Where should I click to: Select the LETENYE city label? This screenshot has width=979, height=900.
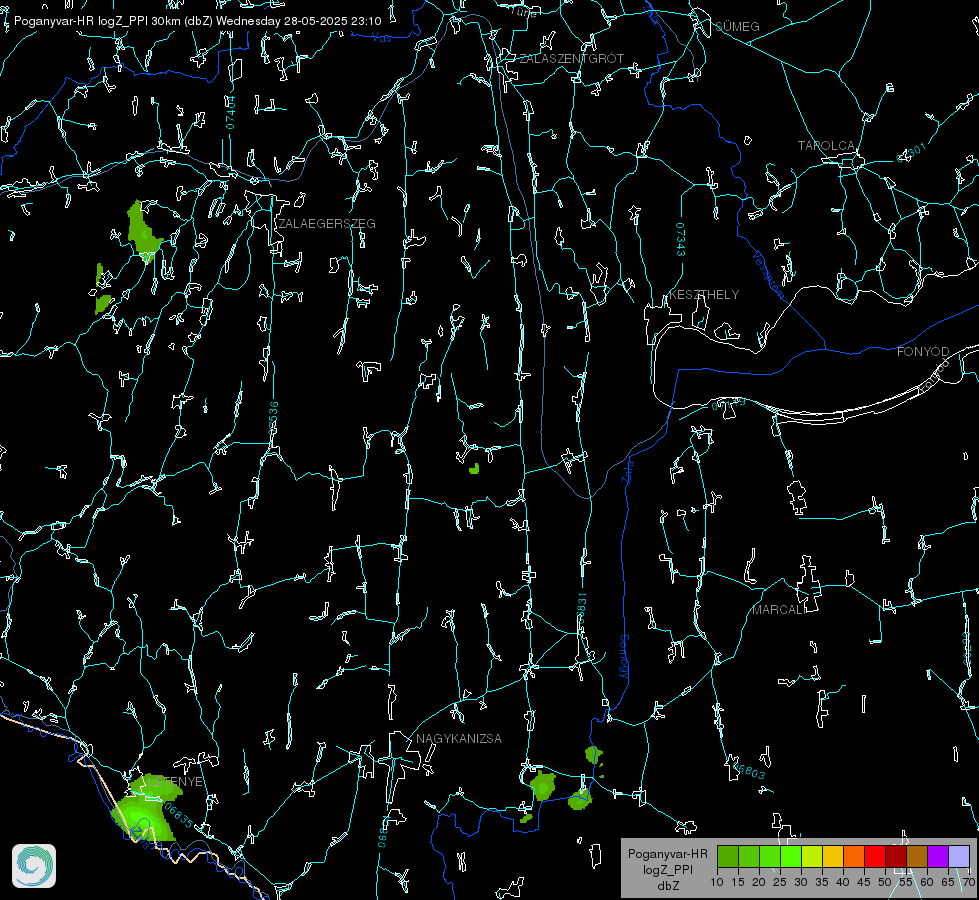175,781
